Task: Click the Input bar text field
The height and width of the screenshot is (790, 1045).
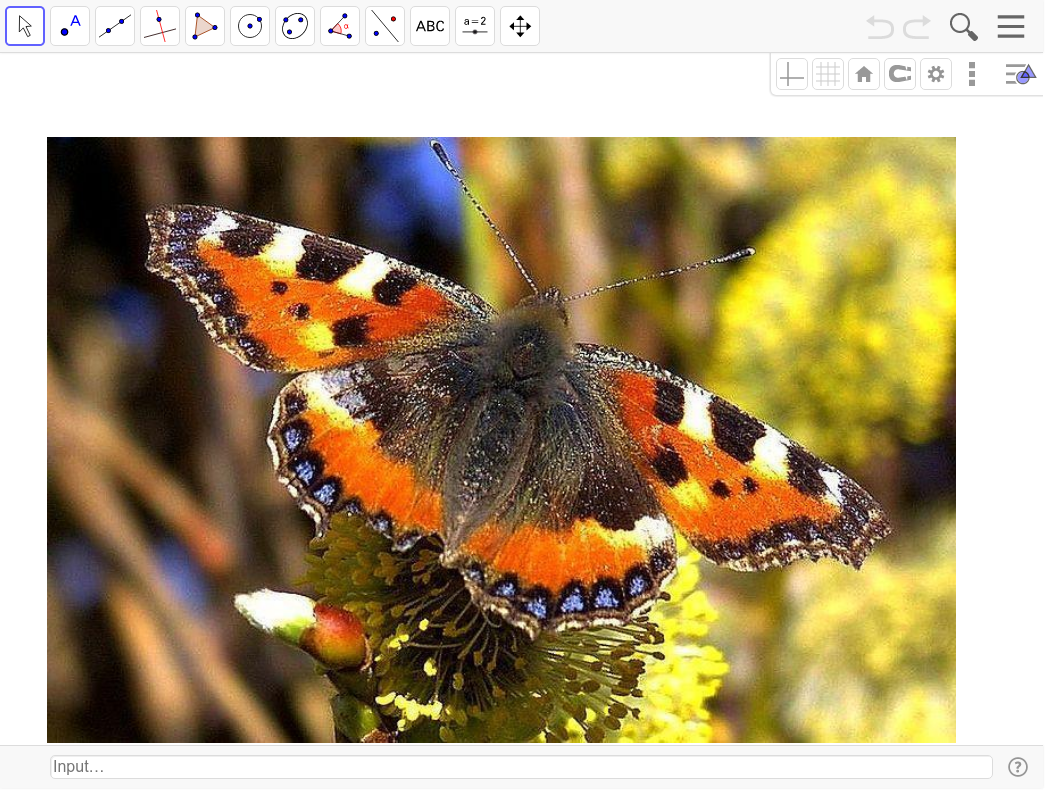Action: (520, 767)
